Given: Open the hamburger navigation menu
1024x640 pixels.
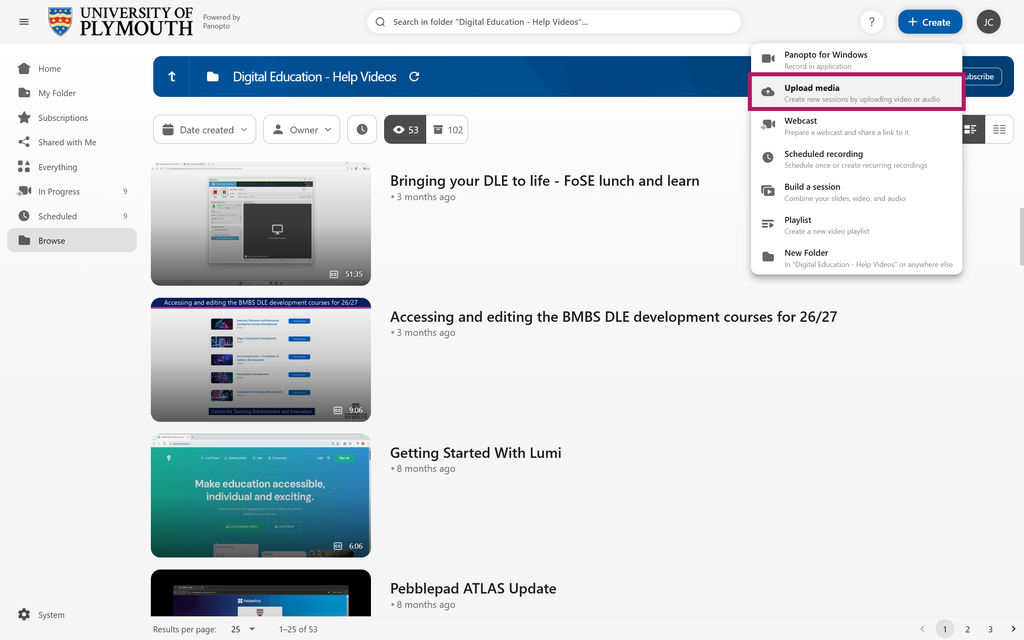Looking at the screenshot, I should [24, 22].
